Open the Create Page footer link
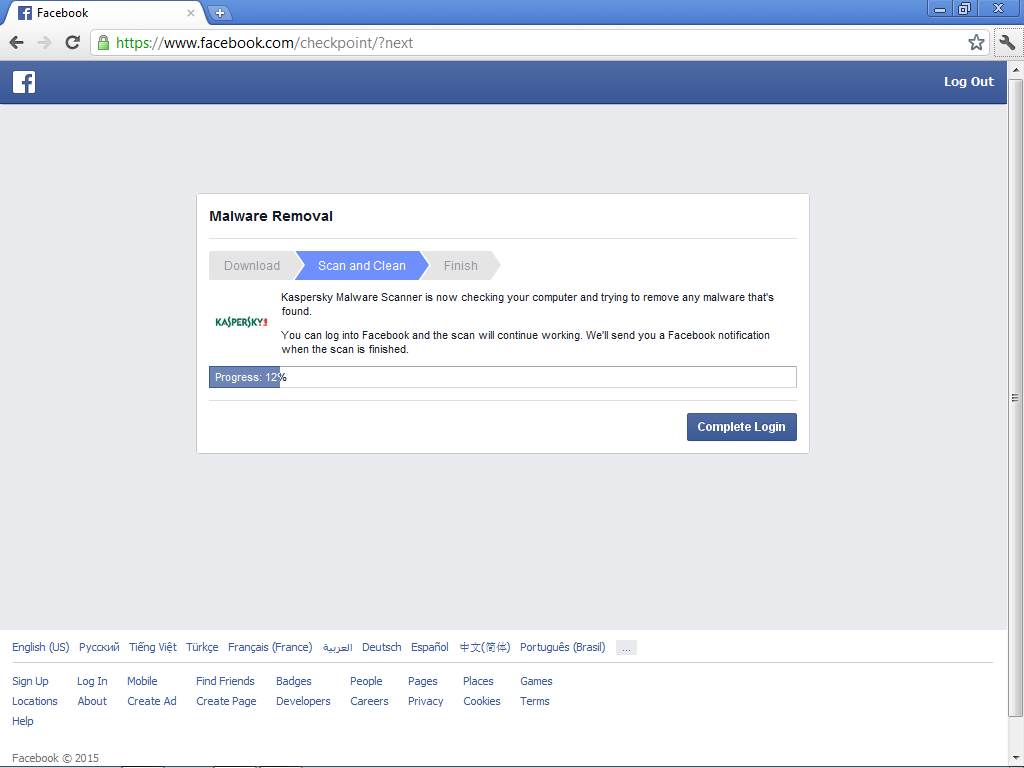The width and height of the screenshot is (1024, 768). pyautogui.click(x=226, y=701)
